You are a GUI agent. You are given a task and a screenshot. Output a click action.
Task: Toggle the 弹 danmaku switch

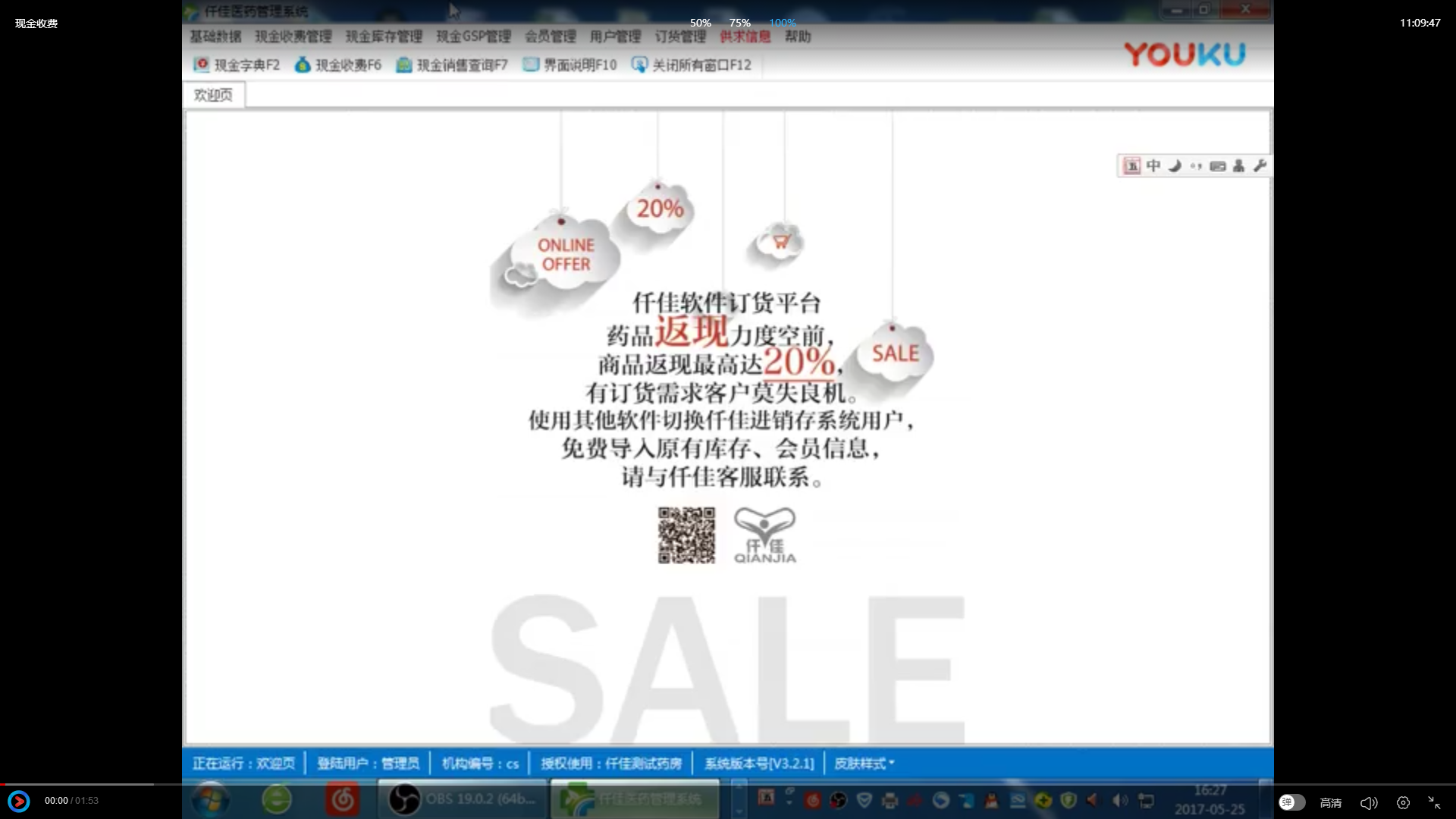[1291, 802]
